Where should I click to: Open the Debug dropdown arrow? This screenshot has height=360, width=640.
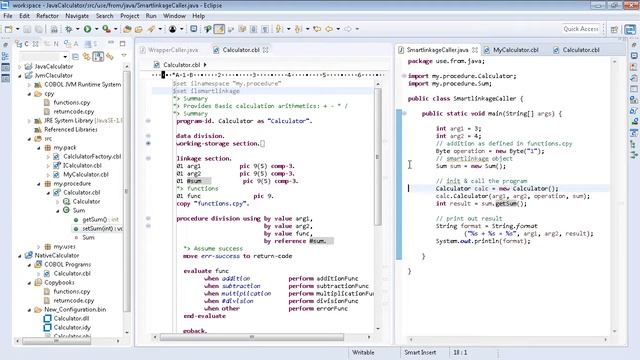(77, 29)
